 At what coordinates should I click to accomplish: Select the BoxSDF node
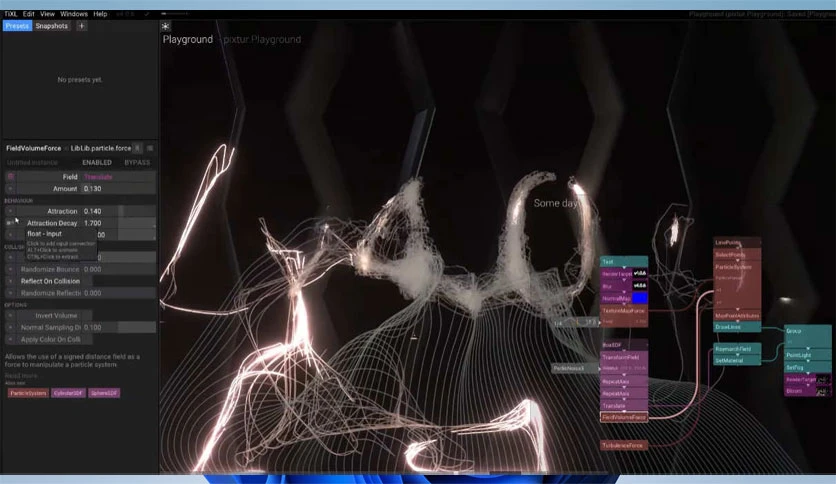pyautogui.click(x=624, y=345)
